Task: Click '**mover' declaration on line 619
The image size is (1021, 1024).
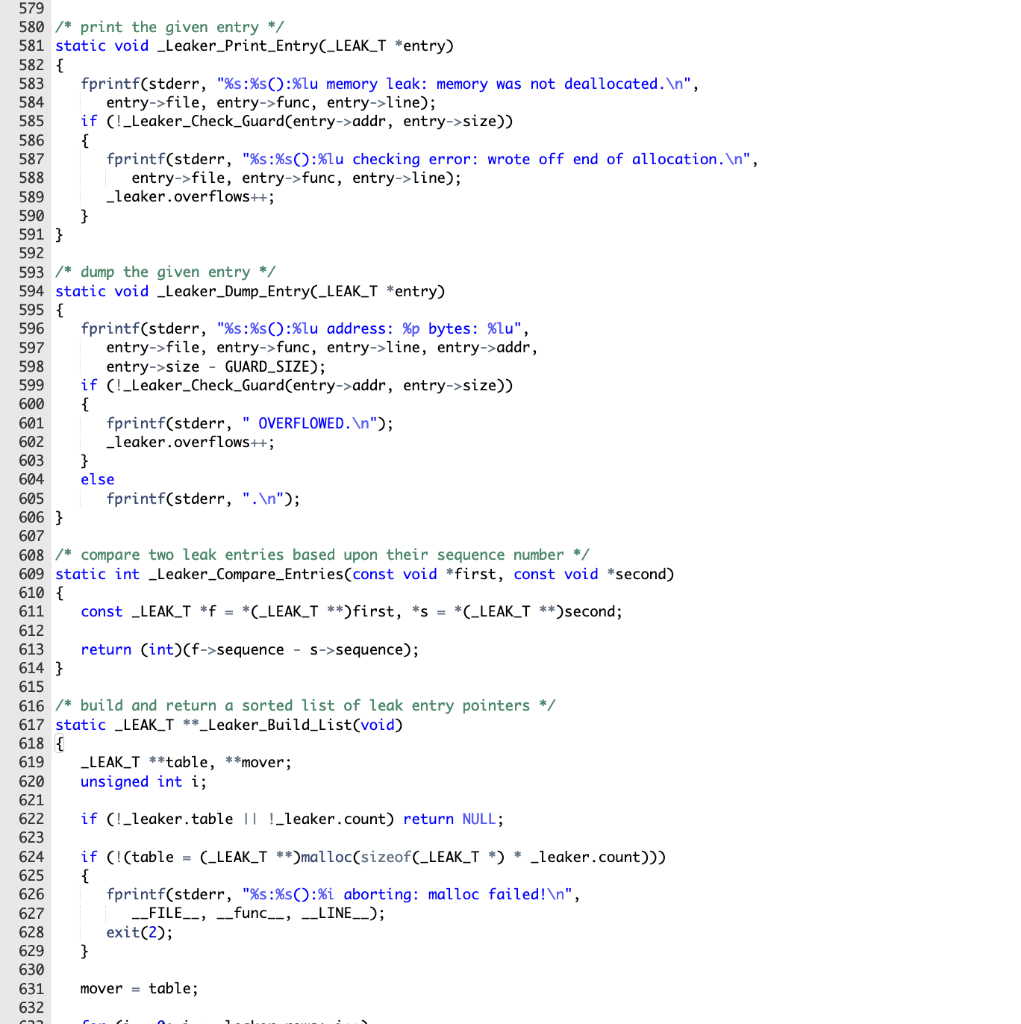Action: tap(254, 763)
